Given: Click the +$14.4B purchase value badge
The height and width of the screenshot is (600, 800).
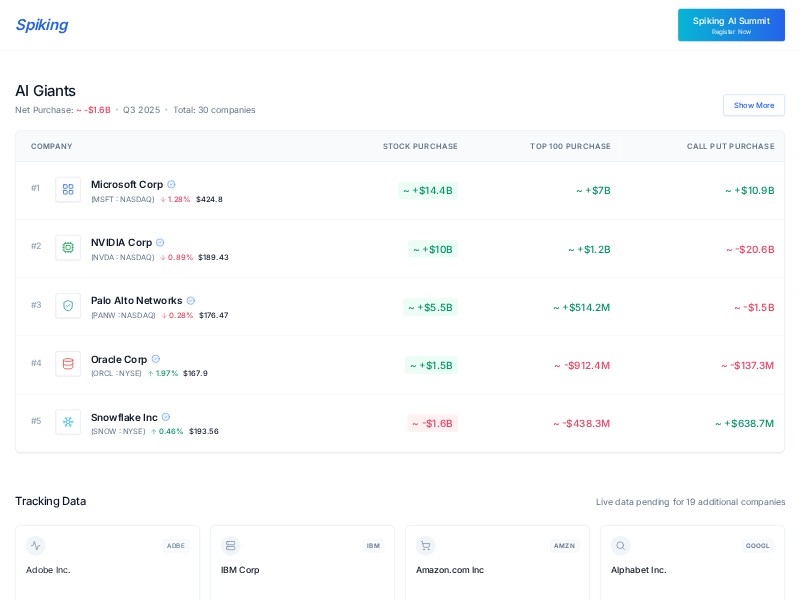Looking at the screenshot, I should 428,191.
